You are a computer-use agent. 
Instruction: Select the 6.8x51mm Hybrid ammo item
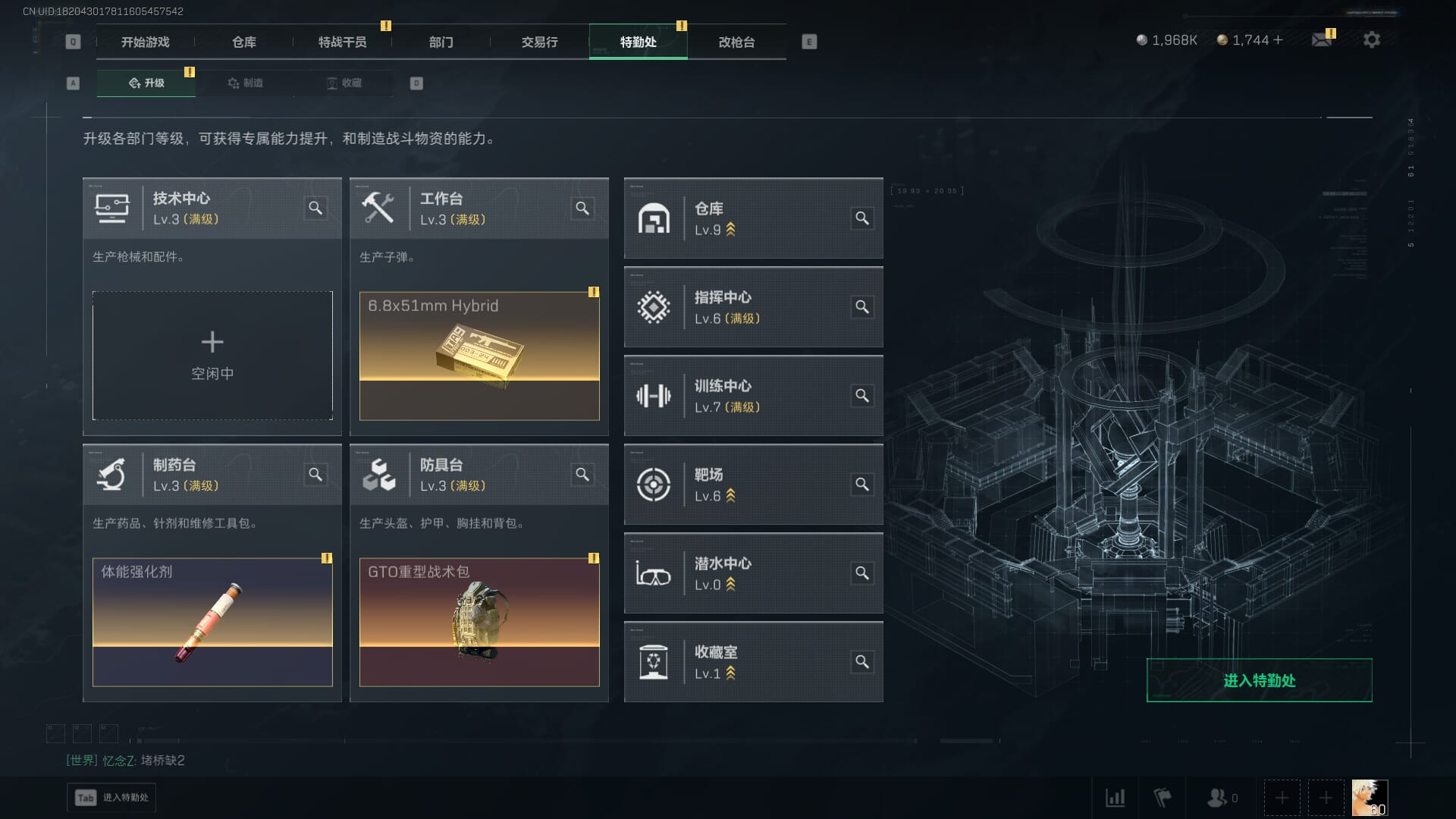pos(479,356)
